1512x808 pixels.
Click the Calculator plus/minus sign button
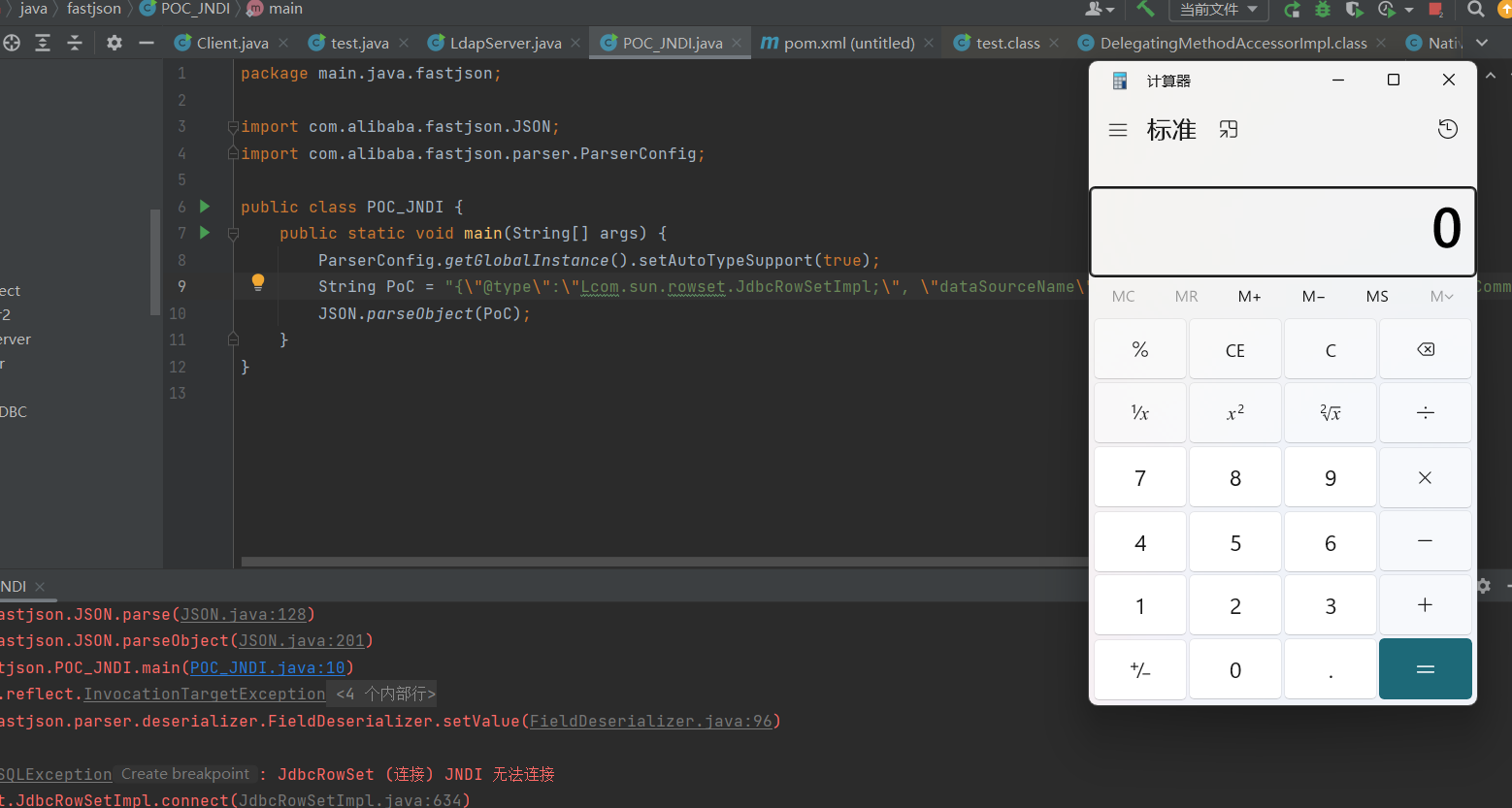[1140, 669]
